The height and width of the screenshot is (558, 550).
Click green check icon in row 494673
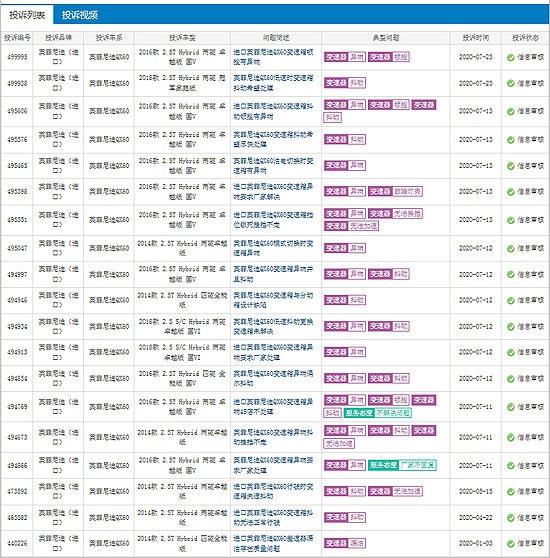(511, 437)
